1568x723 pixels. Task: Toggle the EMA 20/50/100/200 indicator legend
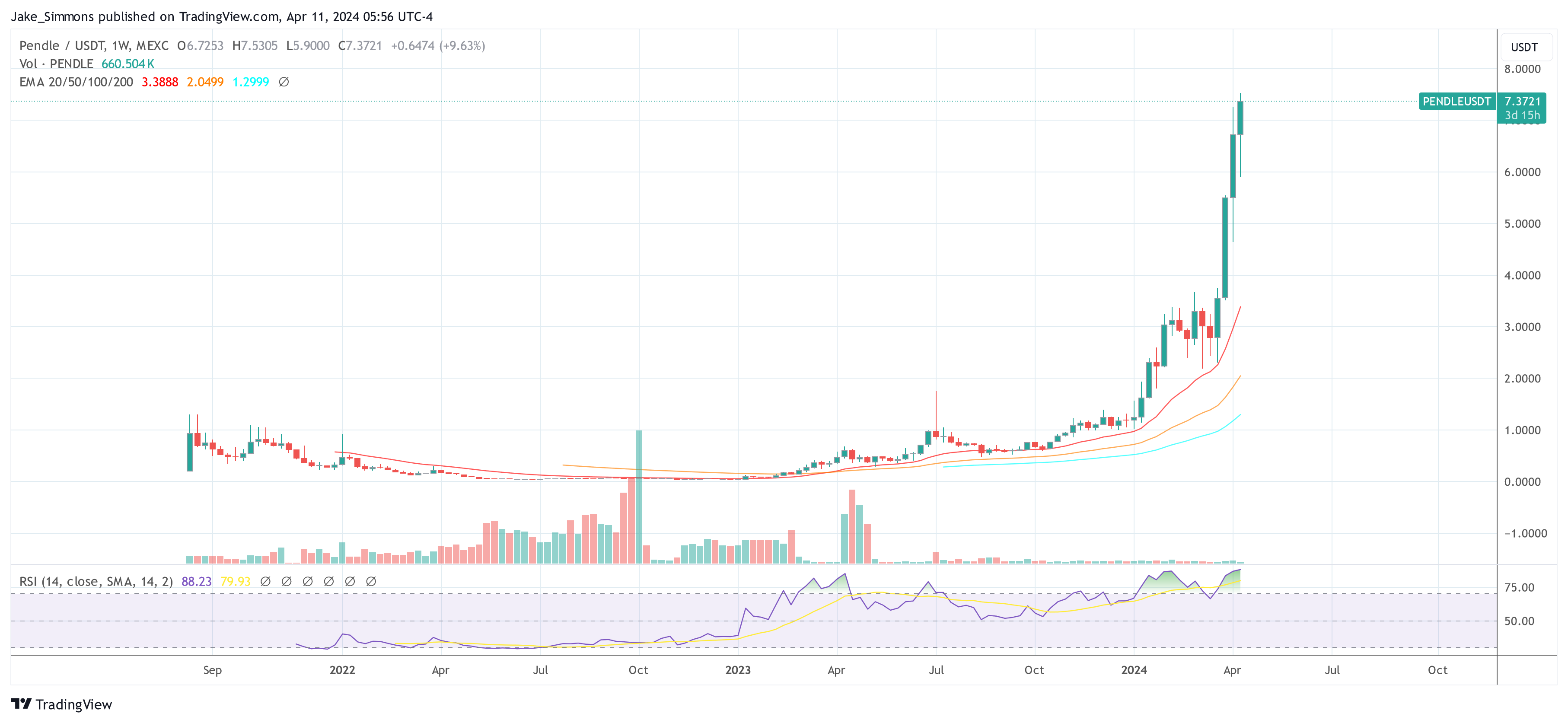coord(76,82)
